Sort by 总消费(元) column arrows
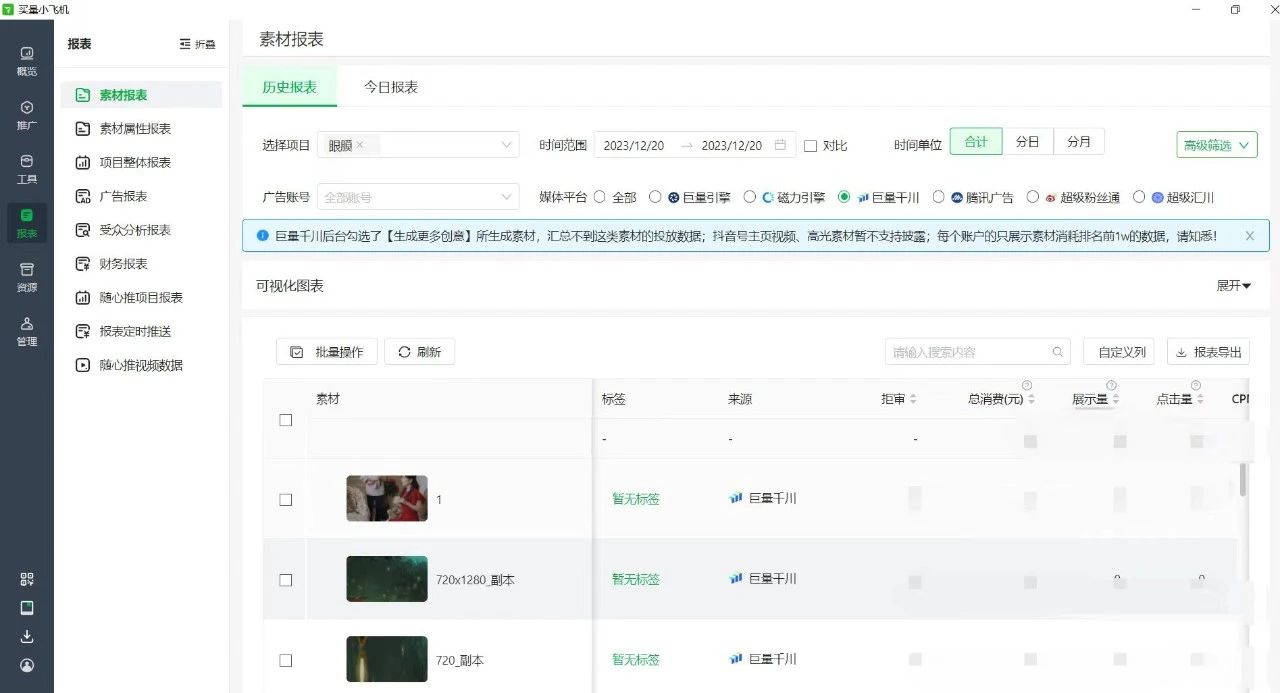Screen dimensions: 1280x693 click(1031, 399)
